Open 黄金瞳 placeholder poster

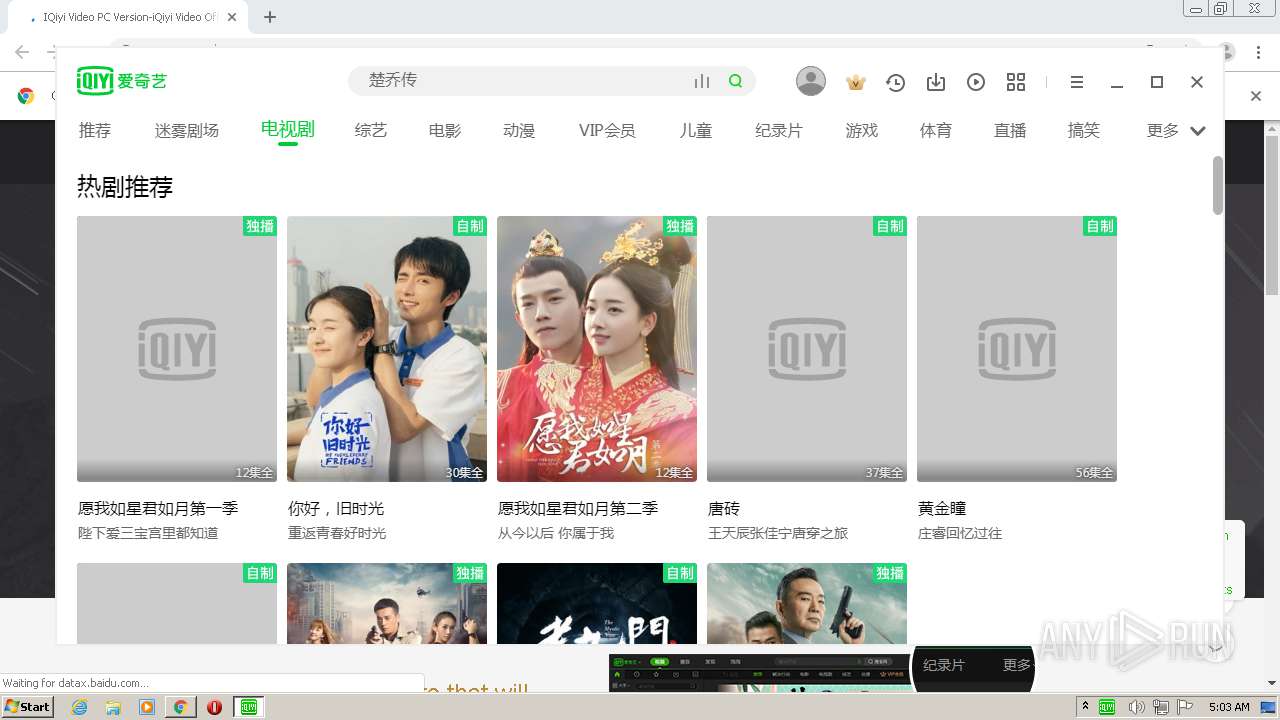click(1017, 349)
